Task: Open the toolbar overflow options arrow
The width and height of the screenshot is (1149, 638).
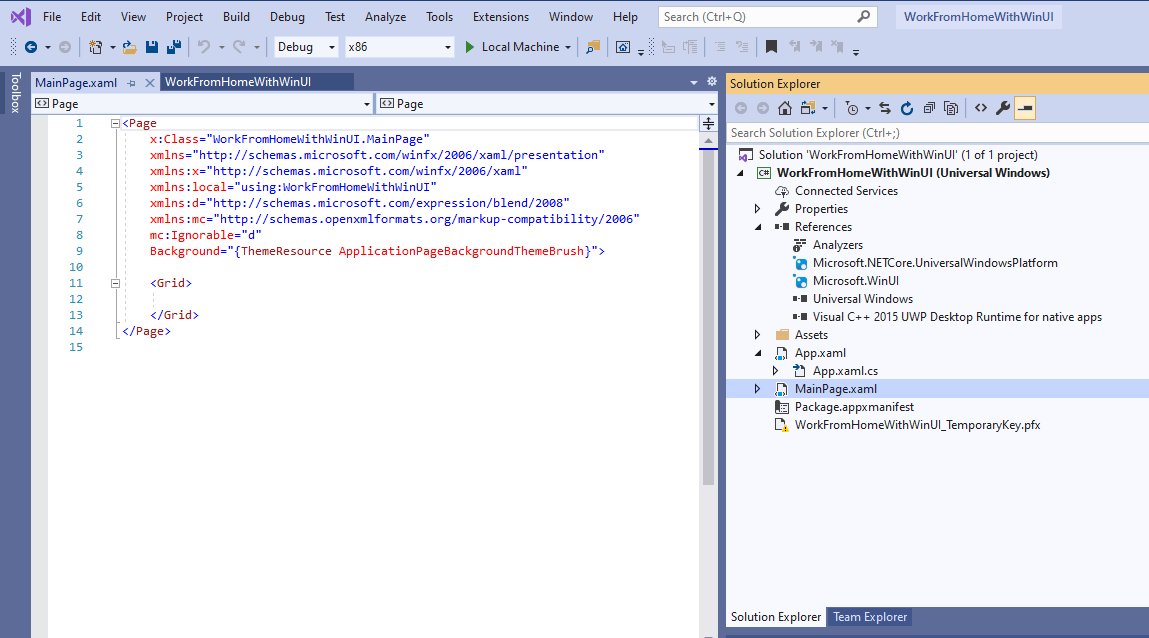Action: [x=856, y=52]
